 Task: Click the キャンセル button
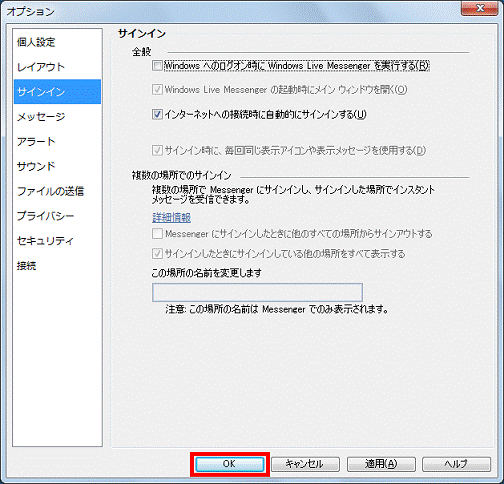click(305, 464)
